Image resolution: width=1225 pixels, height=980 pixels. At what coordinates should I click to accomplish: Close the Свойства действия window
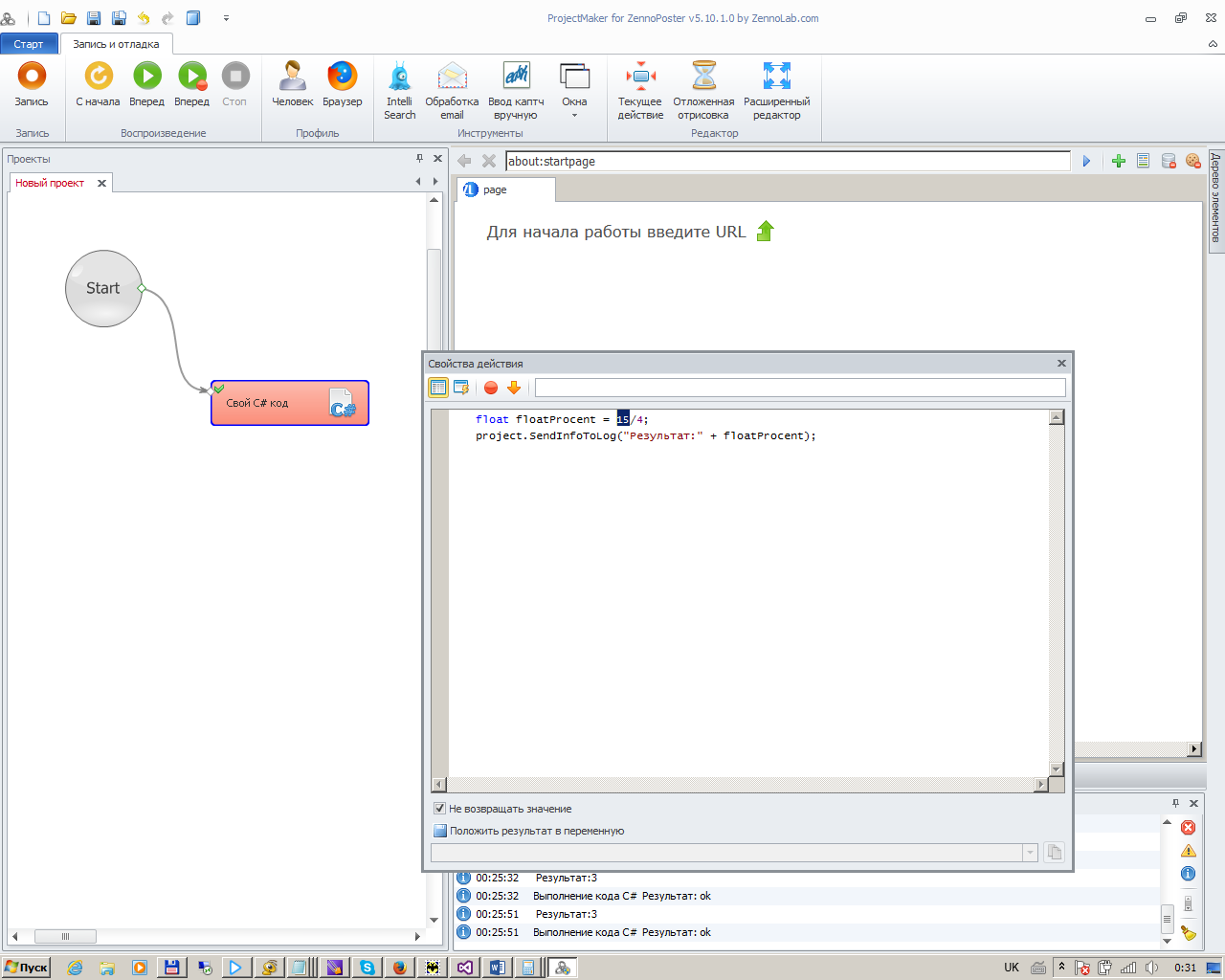tap(1061, 364)
